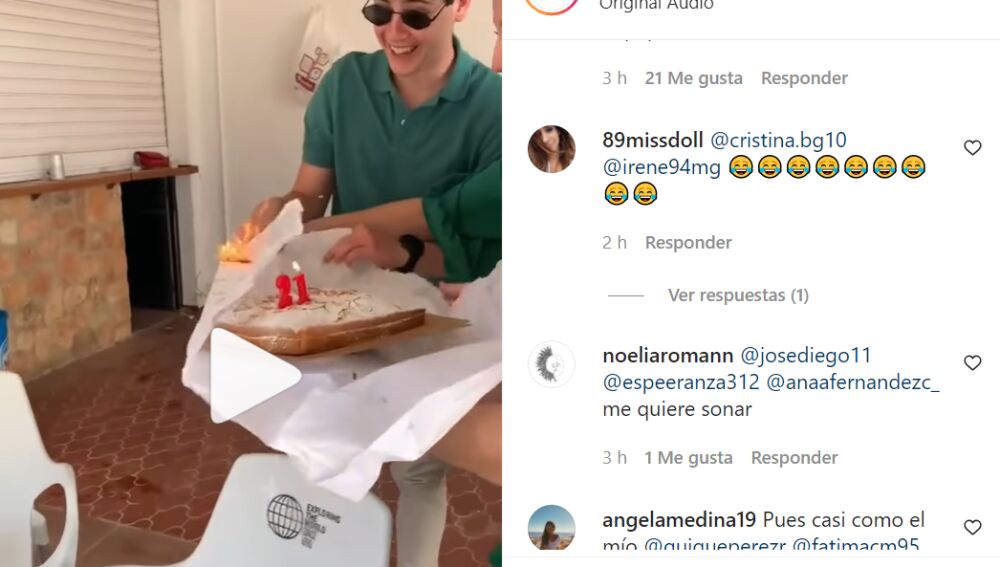Reply to the noeliaromann comment
This screenshot has height=567, width=1000.
[x=794, y=458]
